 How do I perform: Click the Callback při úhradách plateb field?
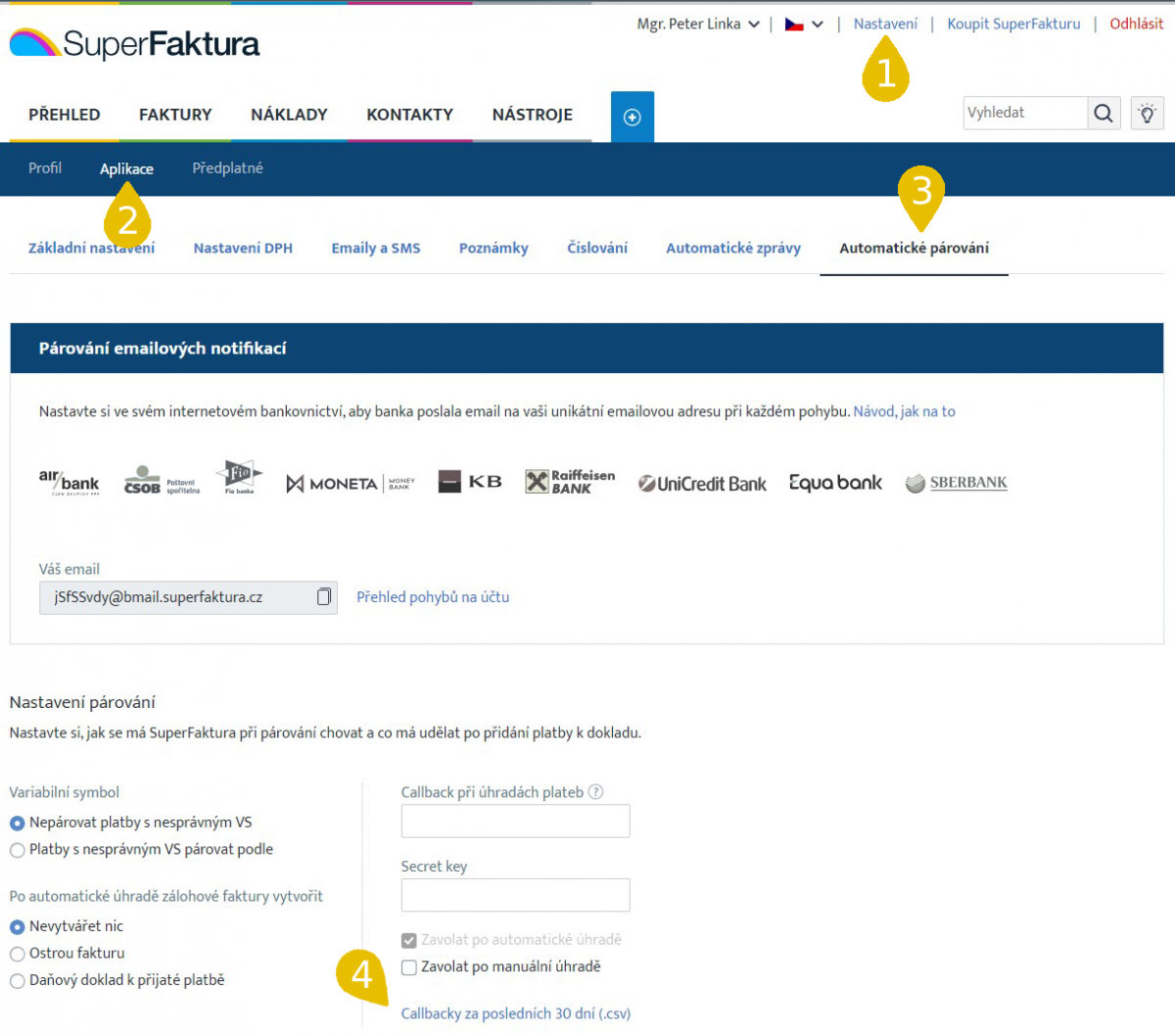click(515, 822)
